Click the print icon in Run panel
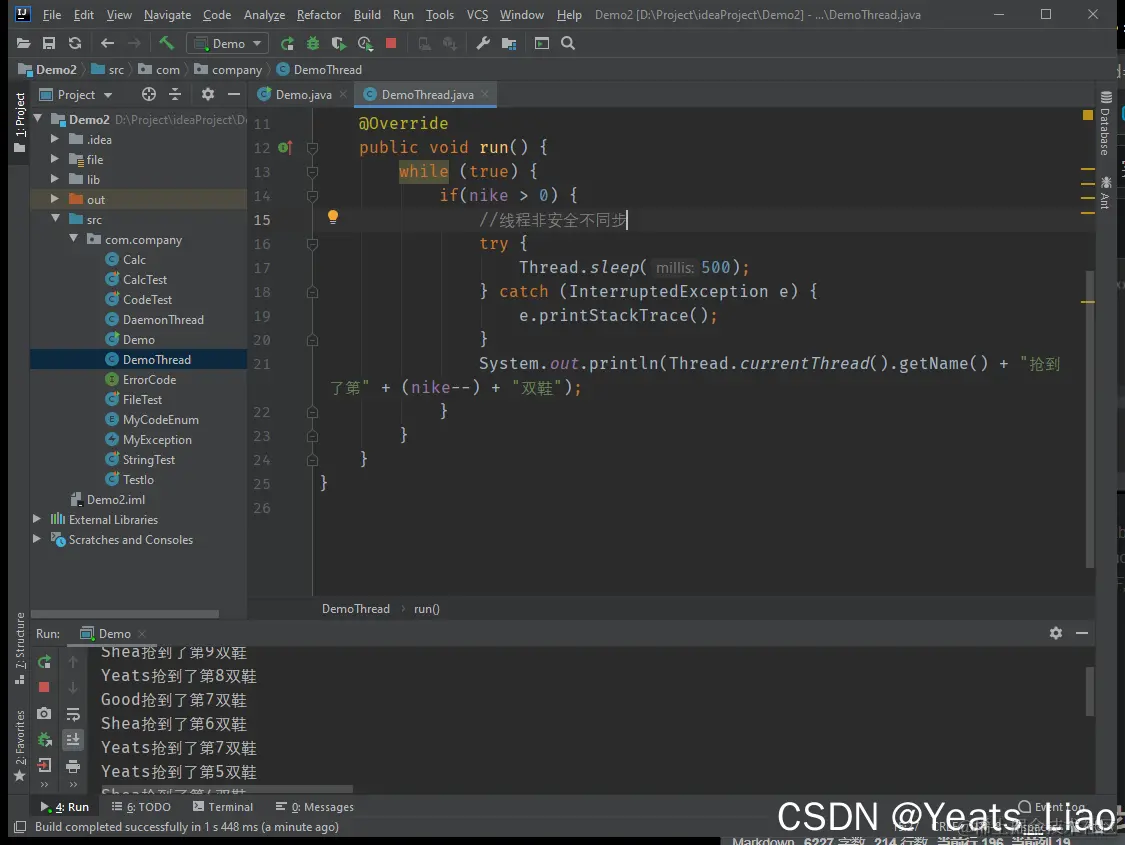 (x=73, y=766)
